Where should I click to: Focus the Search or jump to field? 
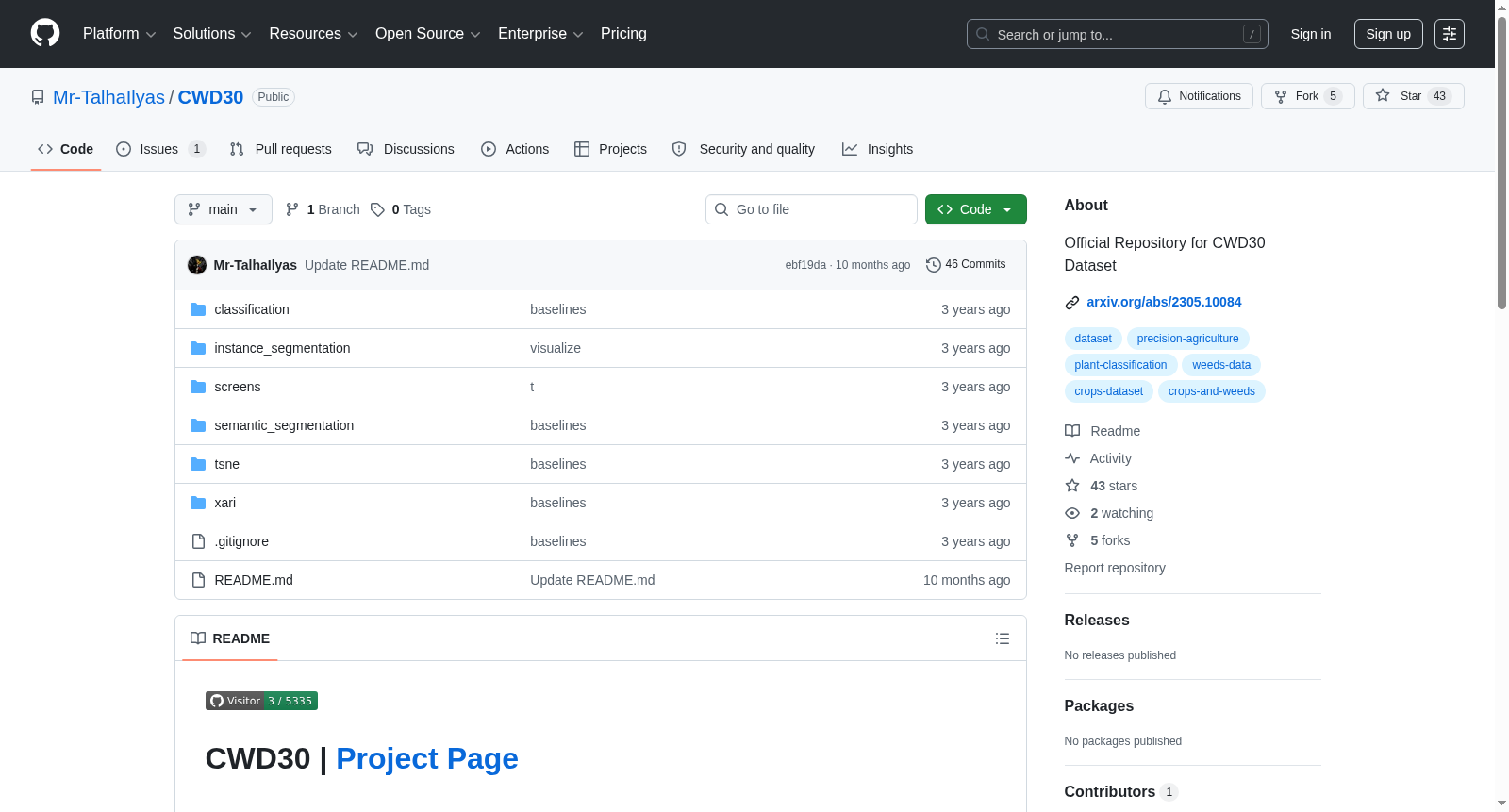pyautogui.click(x=1118, y=34)
